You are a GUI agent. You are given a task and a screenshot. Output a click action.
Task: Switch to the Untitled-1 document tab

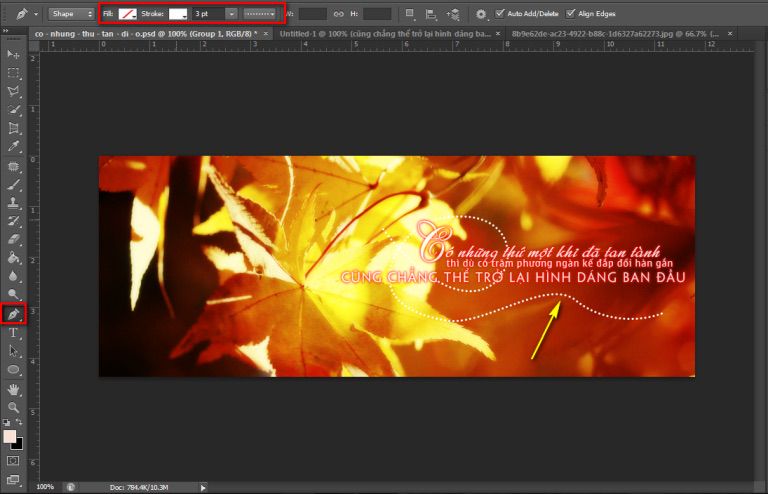(385, 33)
